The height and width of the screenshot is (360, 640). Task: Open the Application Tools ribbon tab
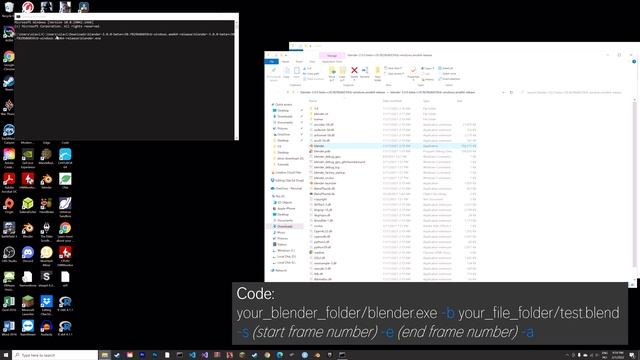(332, 62)
